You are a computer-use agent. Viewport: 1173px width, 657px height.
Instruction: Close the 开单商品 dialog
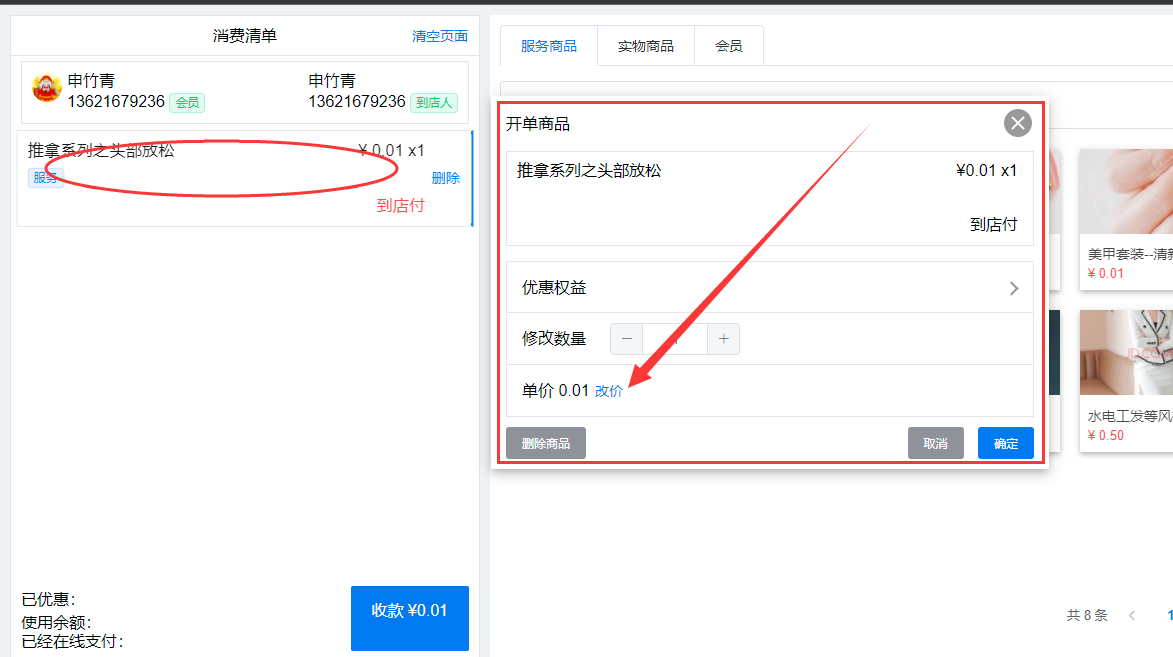pos(1017,123)
